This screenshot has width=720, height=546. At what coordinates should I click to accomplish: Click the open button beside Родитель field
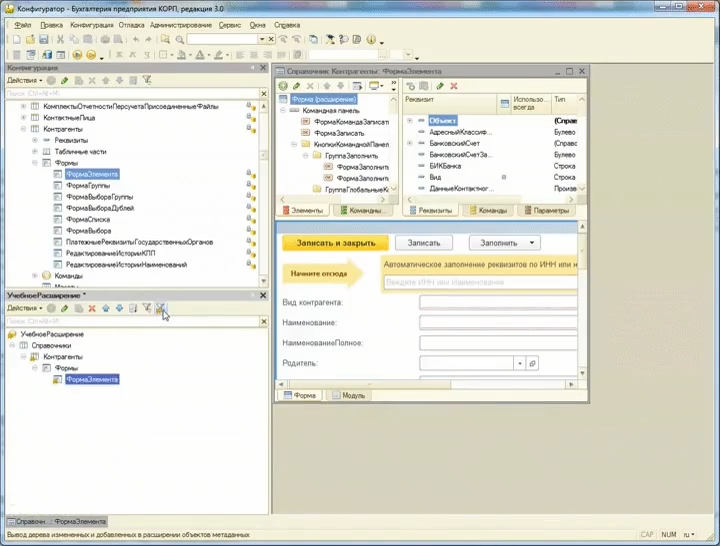[532, 363]
